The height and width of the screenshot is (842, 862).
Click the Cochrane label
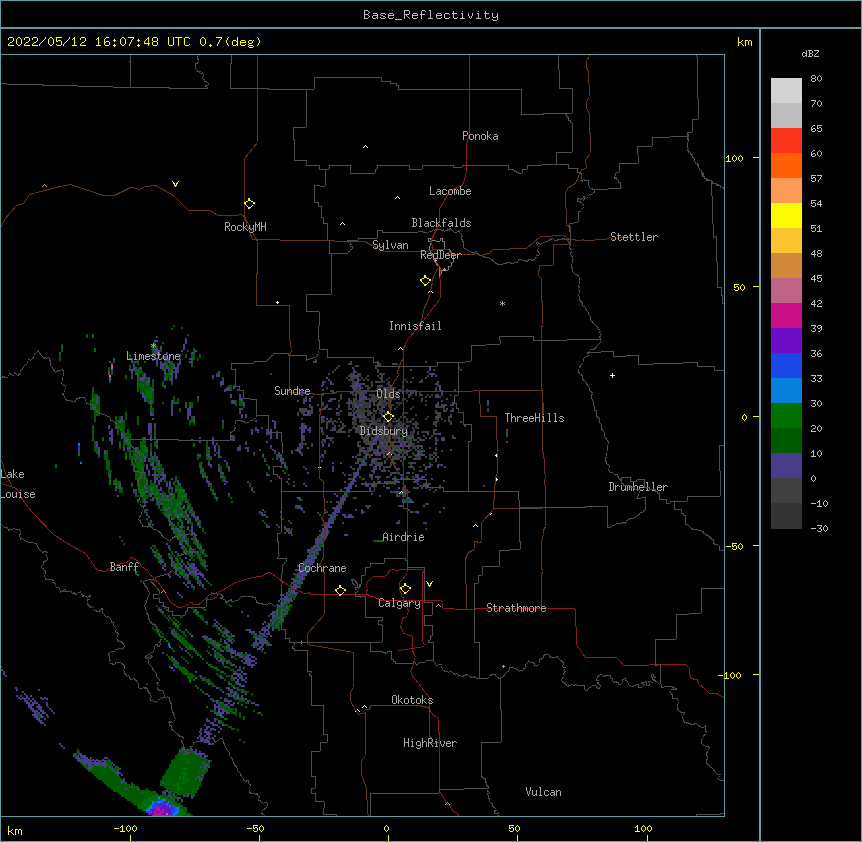tap(322, 568)
